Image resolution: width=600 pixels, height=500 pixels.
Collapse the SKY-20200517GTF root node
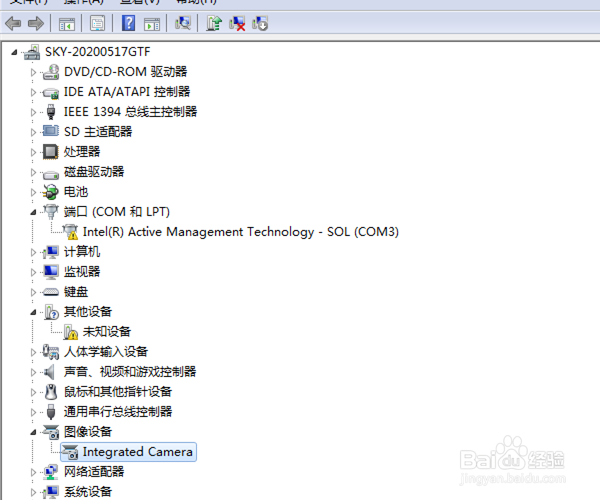(x=14, y=52)
